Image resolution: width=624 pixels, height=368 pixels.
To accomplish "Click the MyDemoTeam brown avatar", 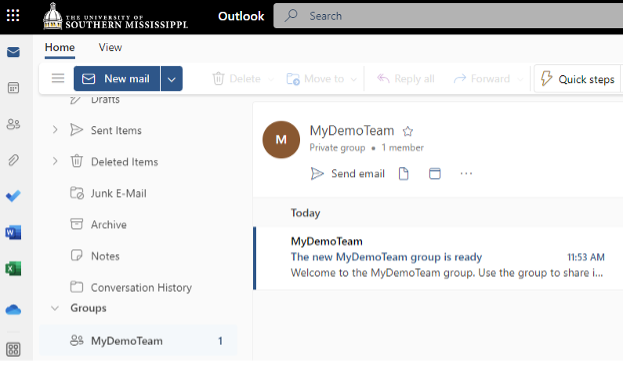I will pos(281,140).
